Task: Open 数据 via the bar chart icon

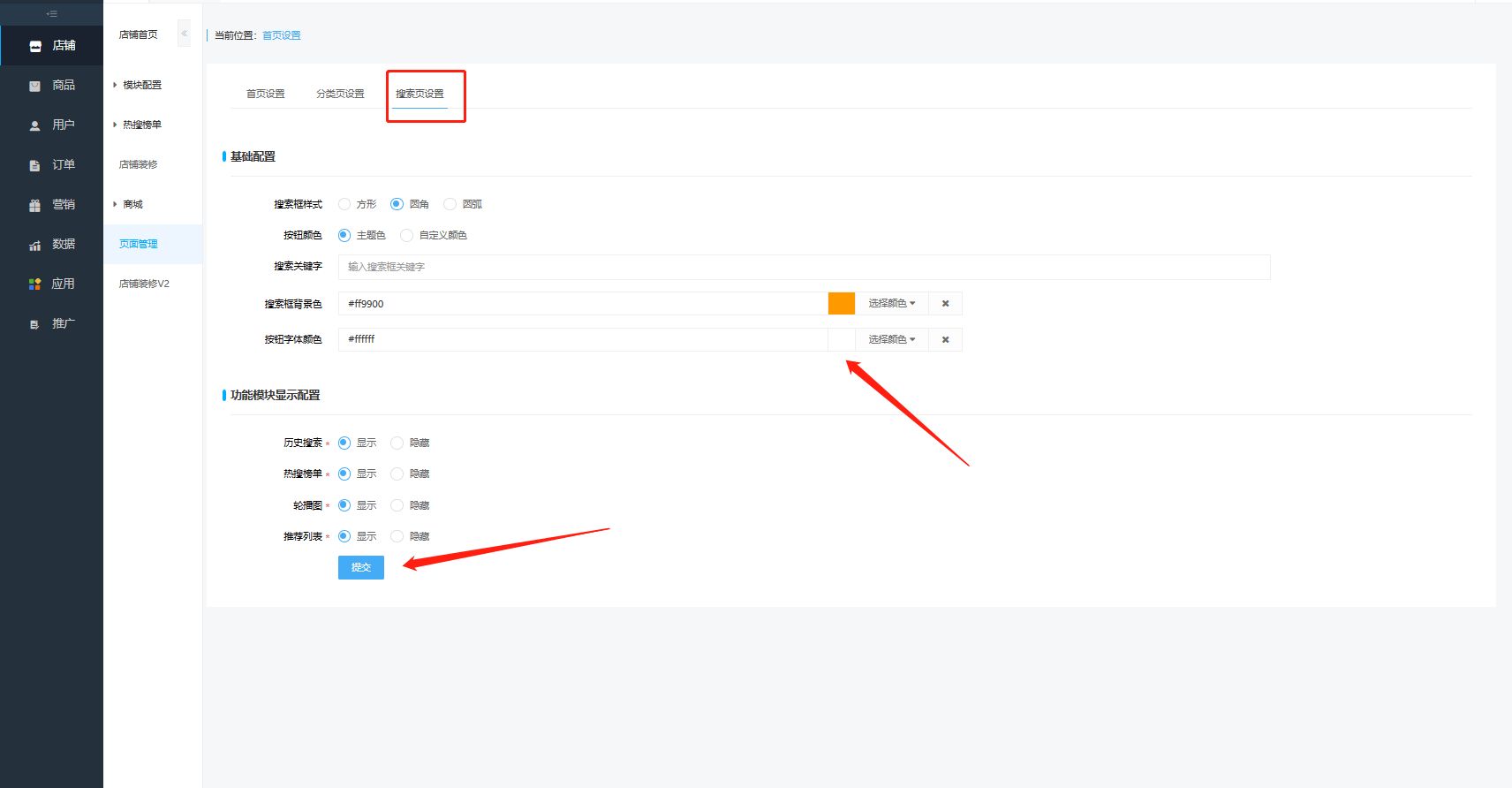Action: tap(35, 245)
